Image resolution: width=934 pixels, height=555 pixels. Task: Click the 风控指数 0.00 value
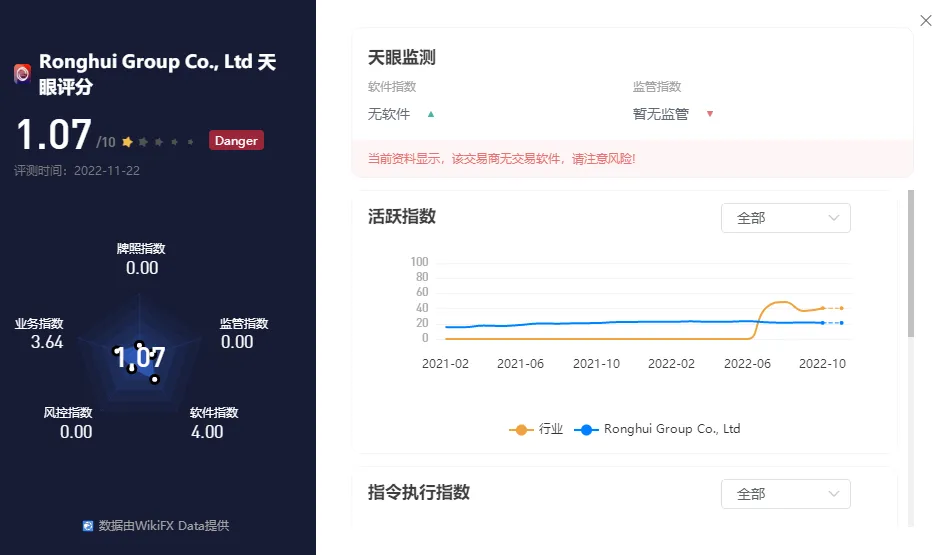[x=76, y=432]
